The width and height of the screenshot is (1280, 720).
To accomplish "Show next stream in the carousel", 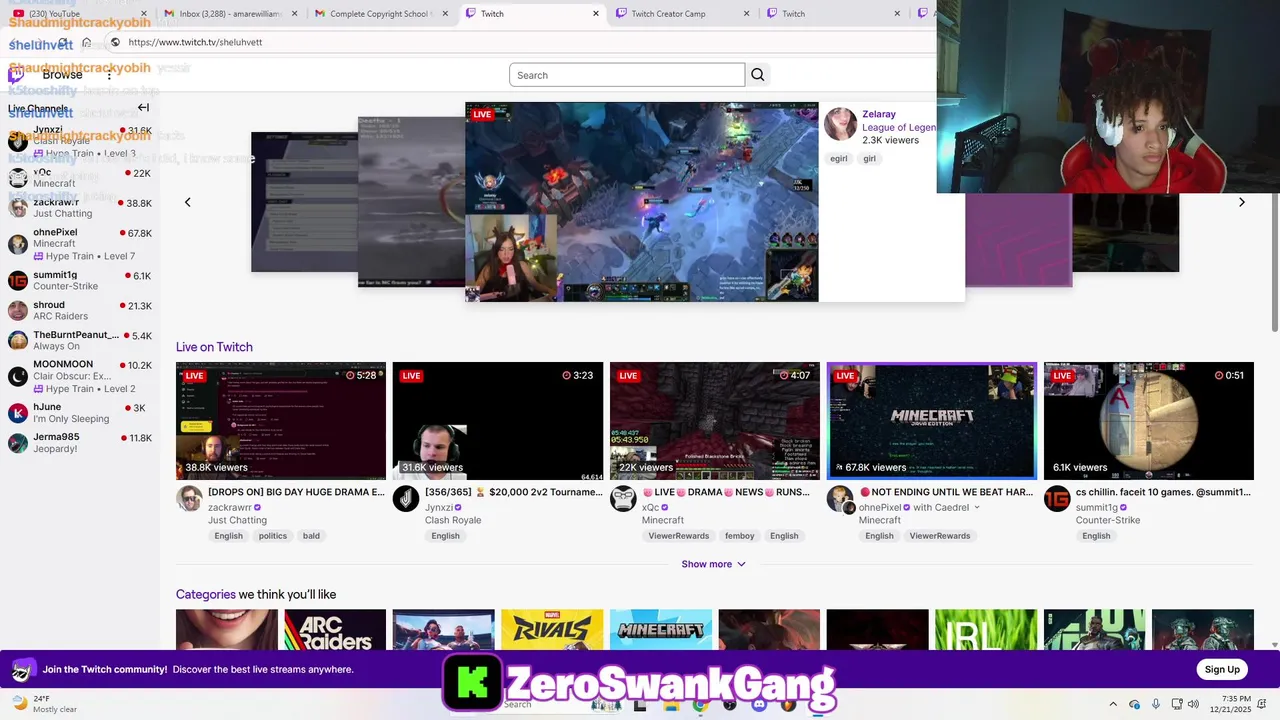I will [1242, 202].
